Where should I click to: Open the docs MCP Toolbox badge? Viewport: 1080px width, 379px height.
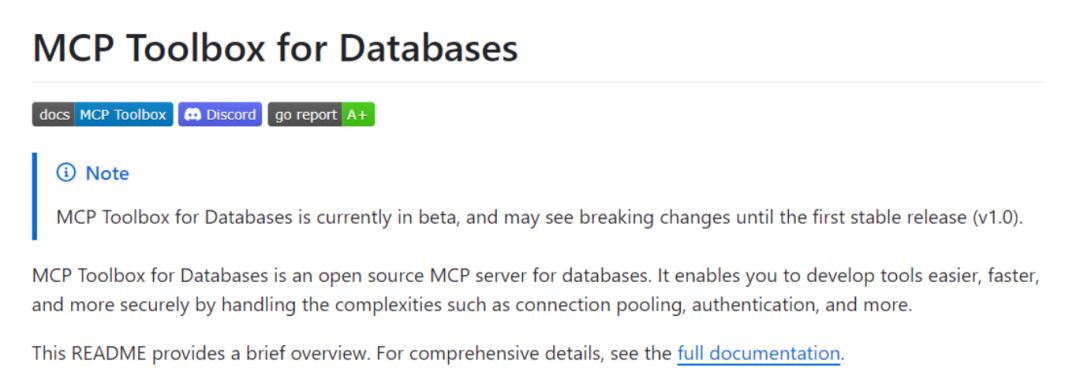click(103, 114)
